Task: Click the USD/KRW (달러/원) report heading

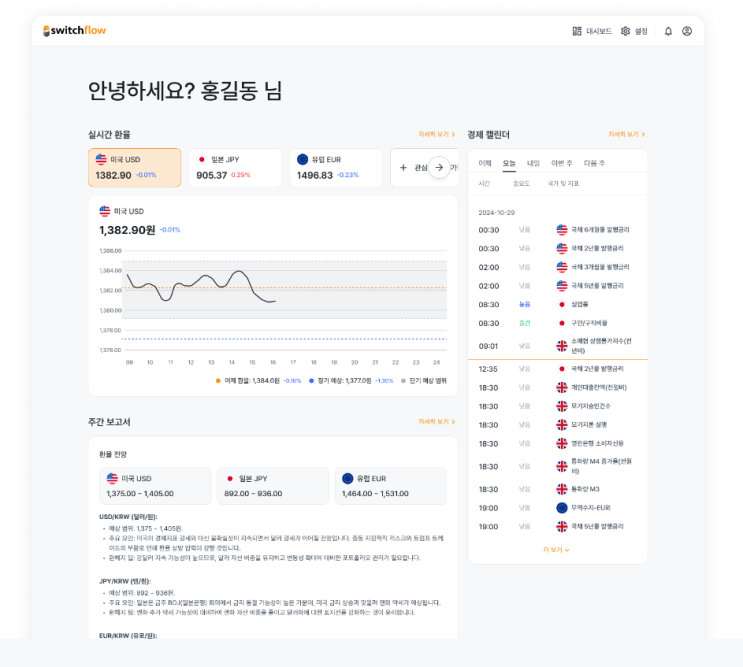Action: pyautogui.click(x=128, y=517)
